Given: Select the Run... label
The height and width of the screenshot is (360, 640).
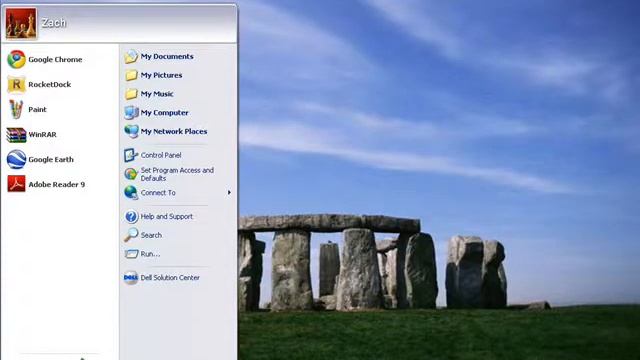Looking at the screenshot, I should click(150, 254).
